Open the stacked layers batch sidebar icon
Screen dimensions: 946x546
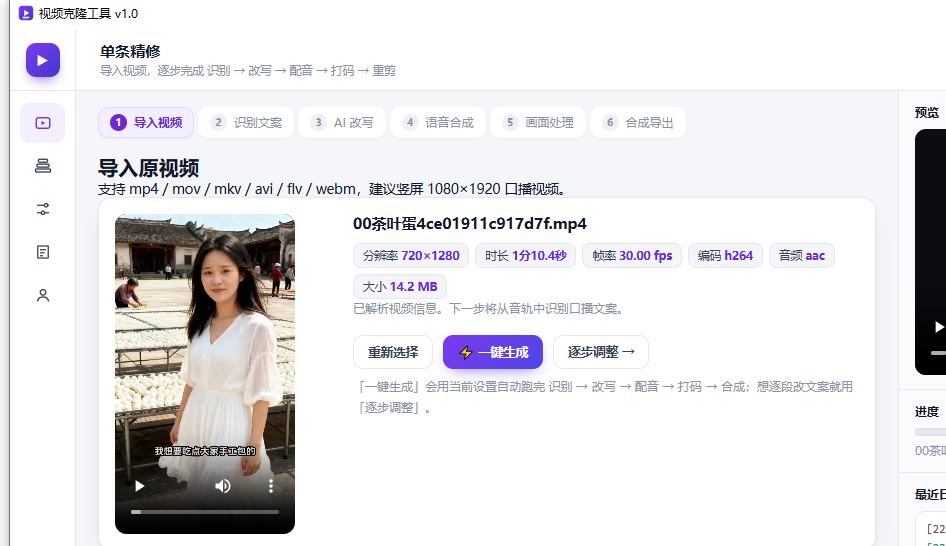[x=43, y=166]
